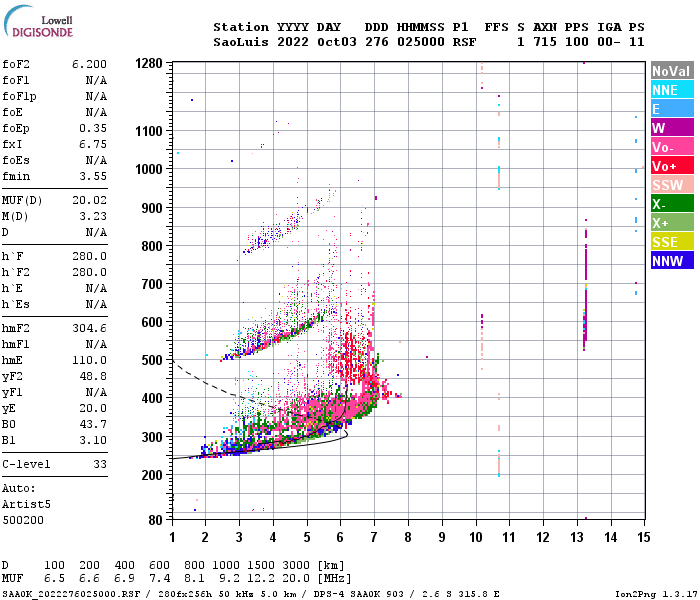This screenshot has width=700, height=600.
Task: Click the C-level value 33
Action: coord(100,465)
